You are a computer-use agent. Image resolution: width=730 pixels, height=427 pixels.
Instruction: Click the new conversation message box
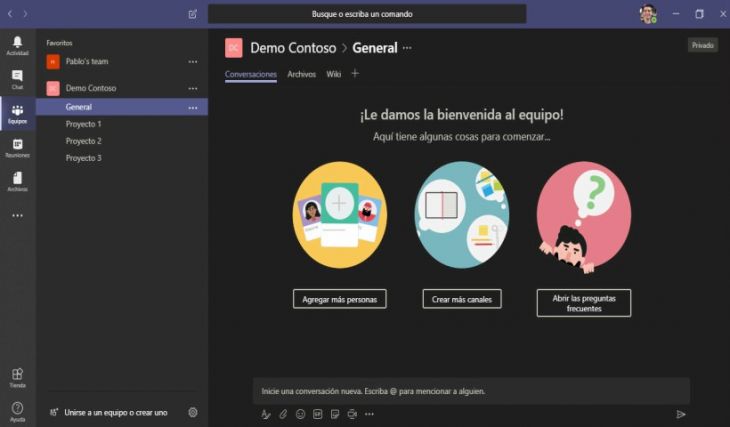click(470, 391)
